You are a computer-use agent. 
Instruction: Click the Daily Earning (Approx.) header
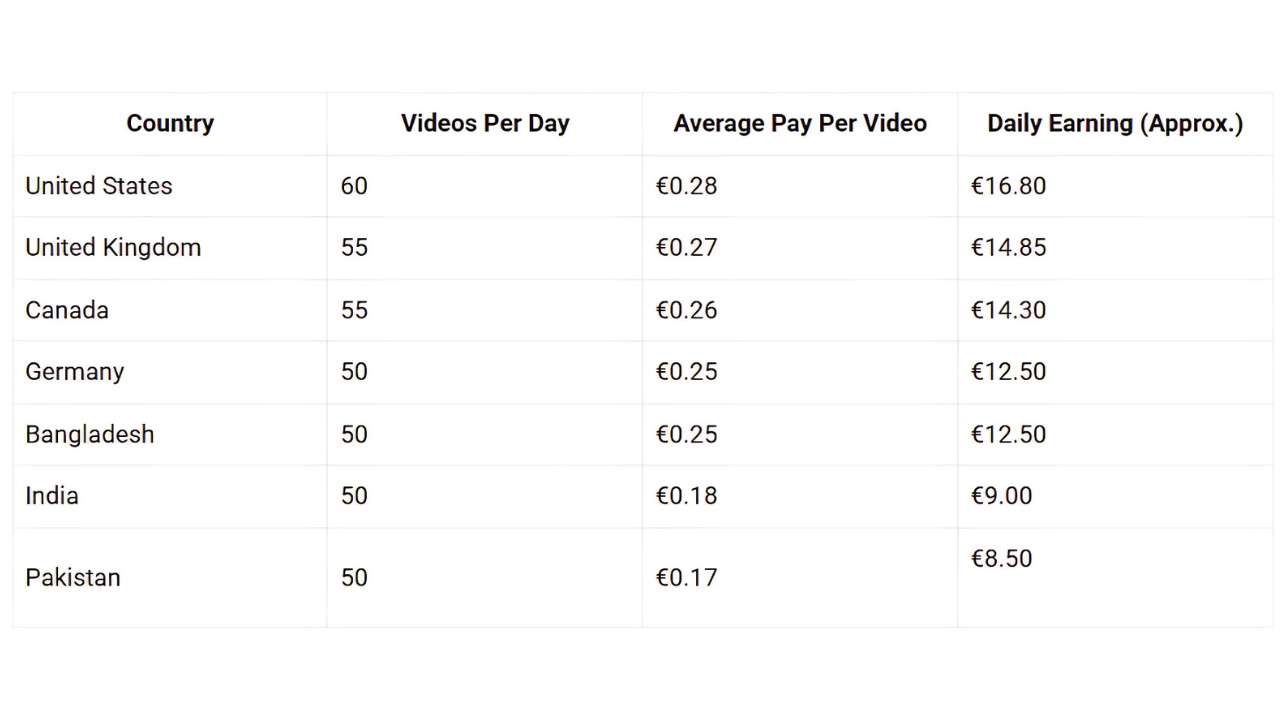1115,123
